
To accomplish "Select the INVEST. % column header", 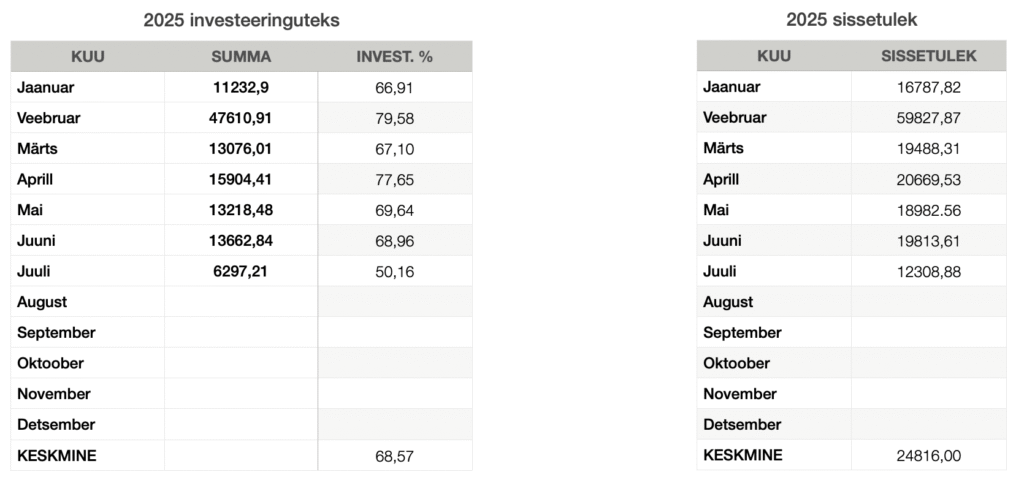I will [394, 57].
